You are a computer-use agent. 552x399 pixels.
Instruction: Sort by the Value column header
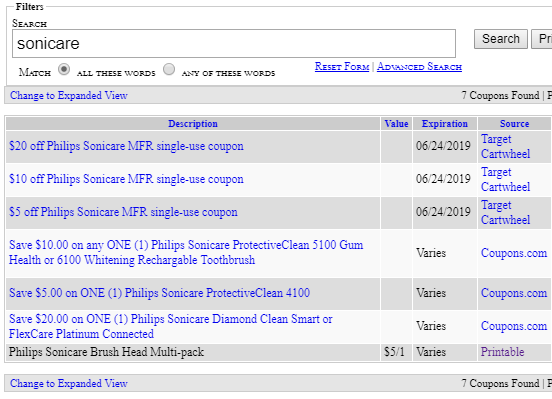[x=396, y=124]
